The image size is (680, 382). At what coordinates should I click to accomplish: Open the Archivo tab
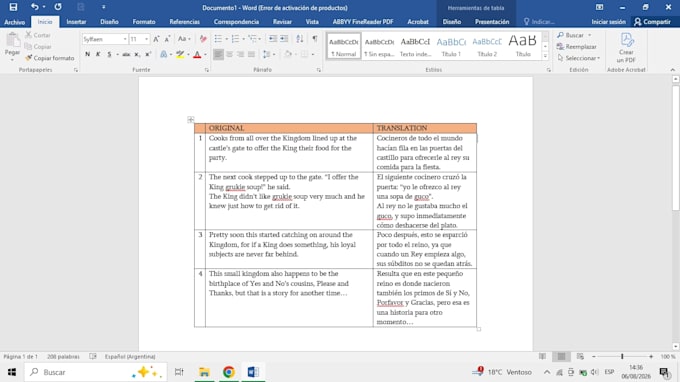15,22
